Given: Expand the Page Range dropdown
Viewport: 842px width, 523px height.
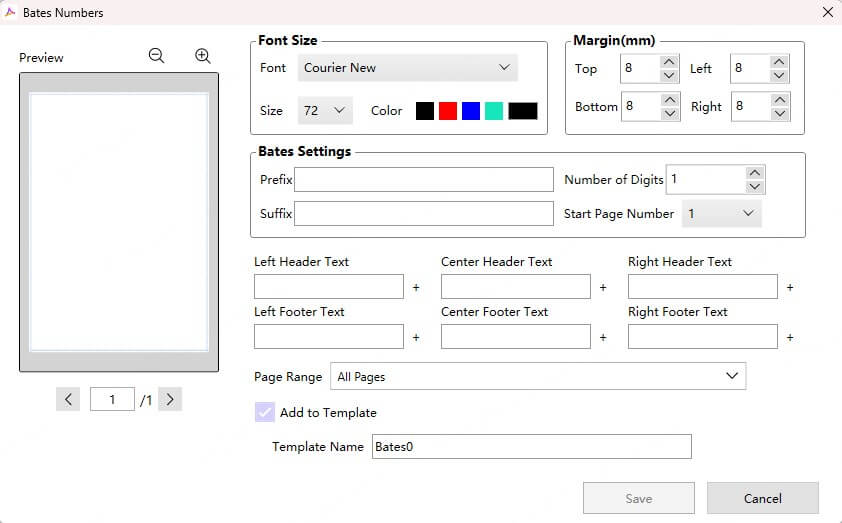Looking at the screenshot, I should point(538,376).
